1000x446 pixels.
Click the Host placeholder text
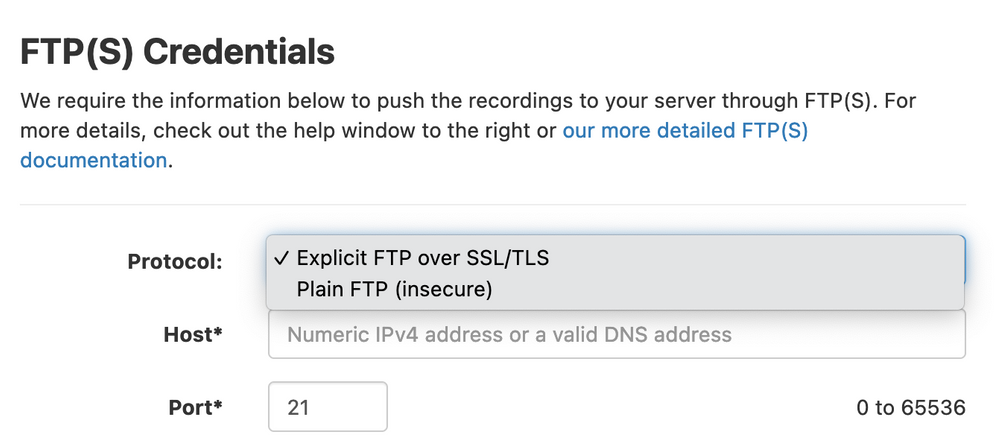pos(509,334)
